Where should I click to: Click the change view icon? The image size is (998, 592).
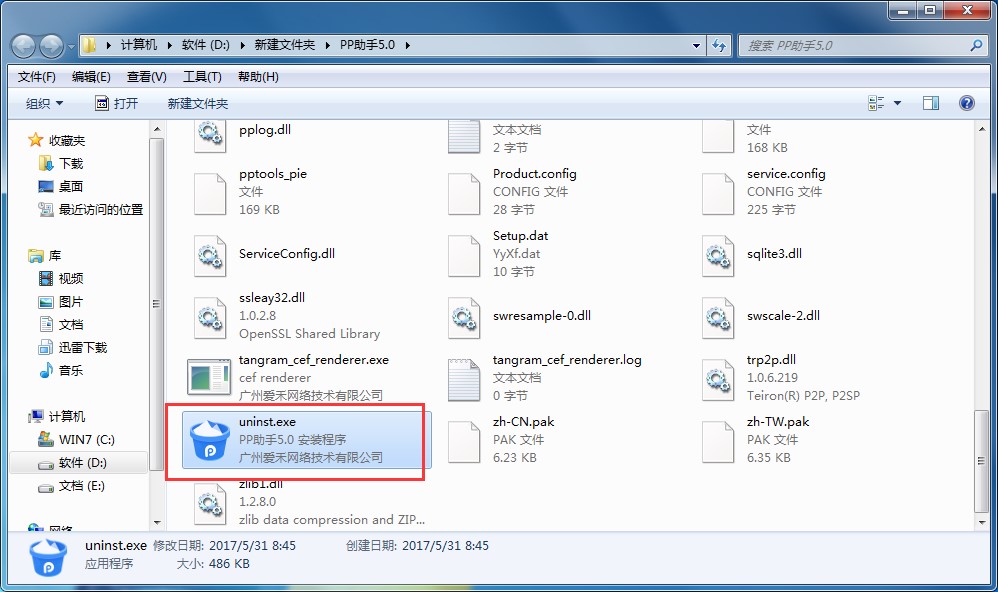click(x=876, y=103)
